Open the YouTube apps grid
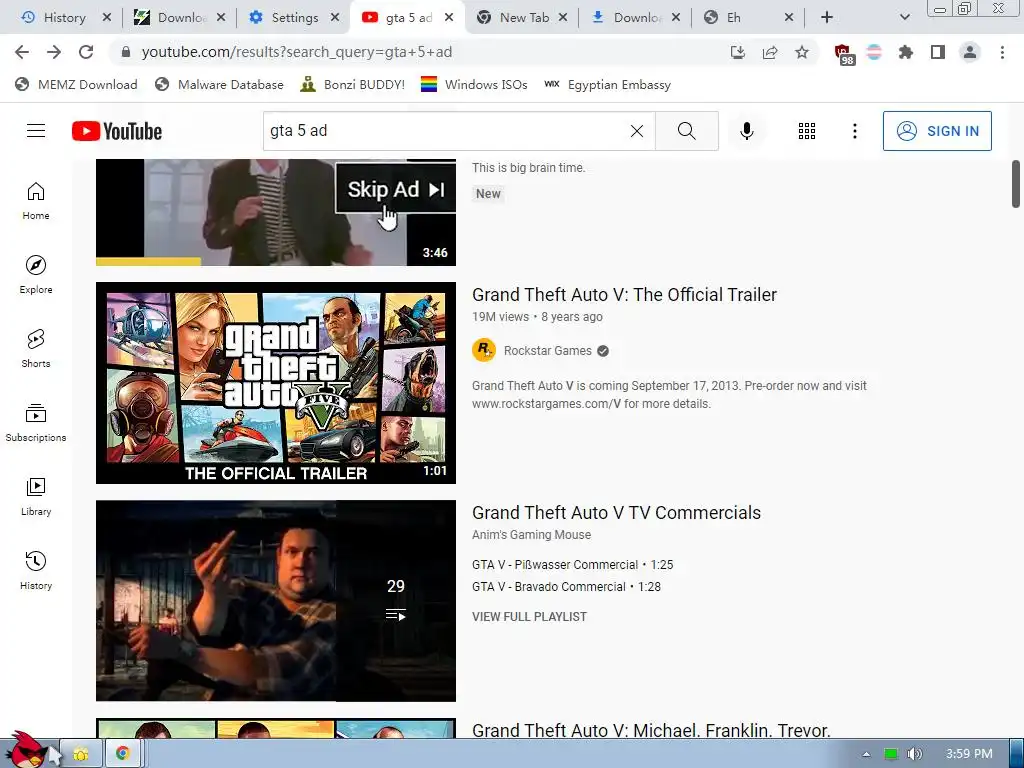This screenshot has height=768, width=1024. [x=807, y=131]
